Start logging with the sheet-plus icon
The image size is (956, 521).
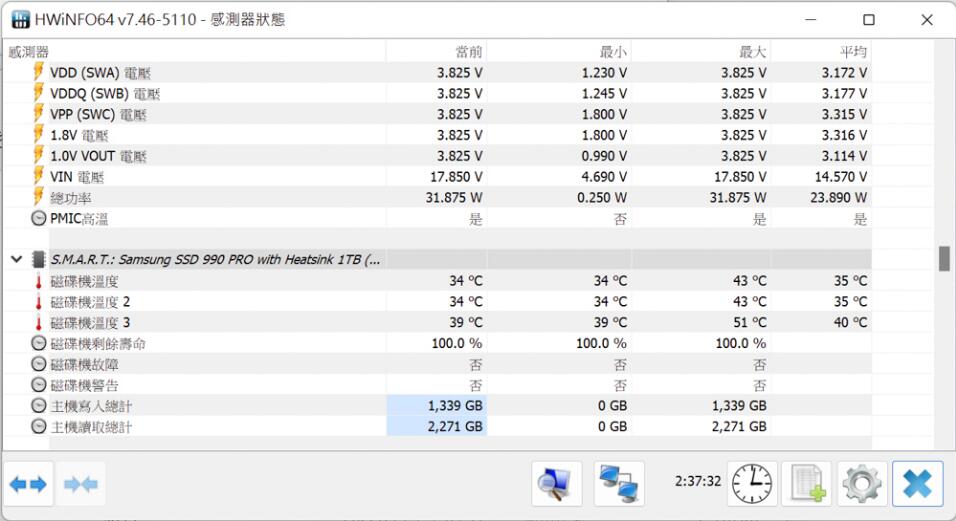(x=807, y=484)
